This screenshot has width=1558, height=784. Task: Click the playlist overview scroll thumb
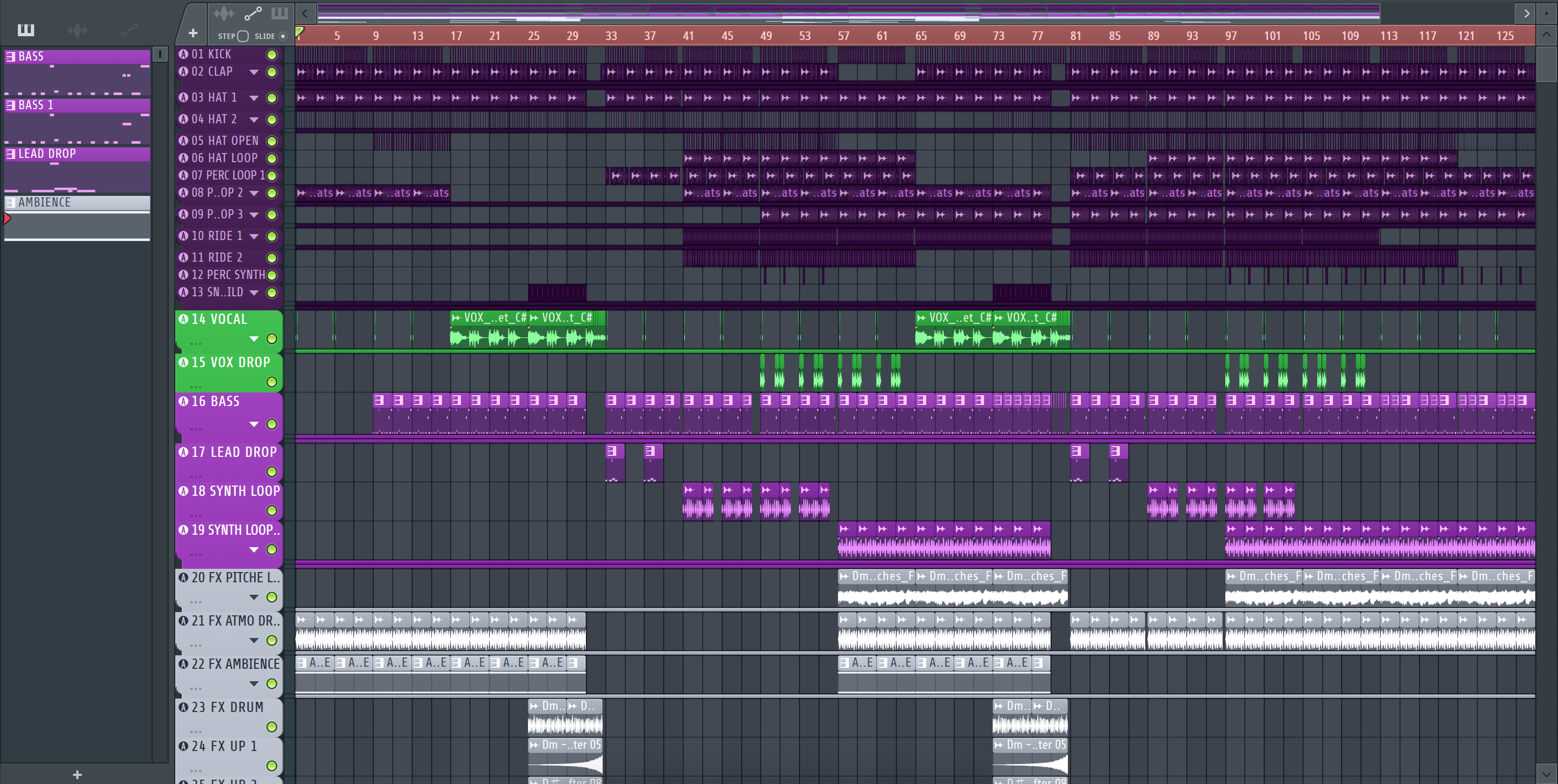click(848, 12)
